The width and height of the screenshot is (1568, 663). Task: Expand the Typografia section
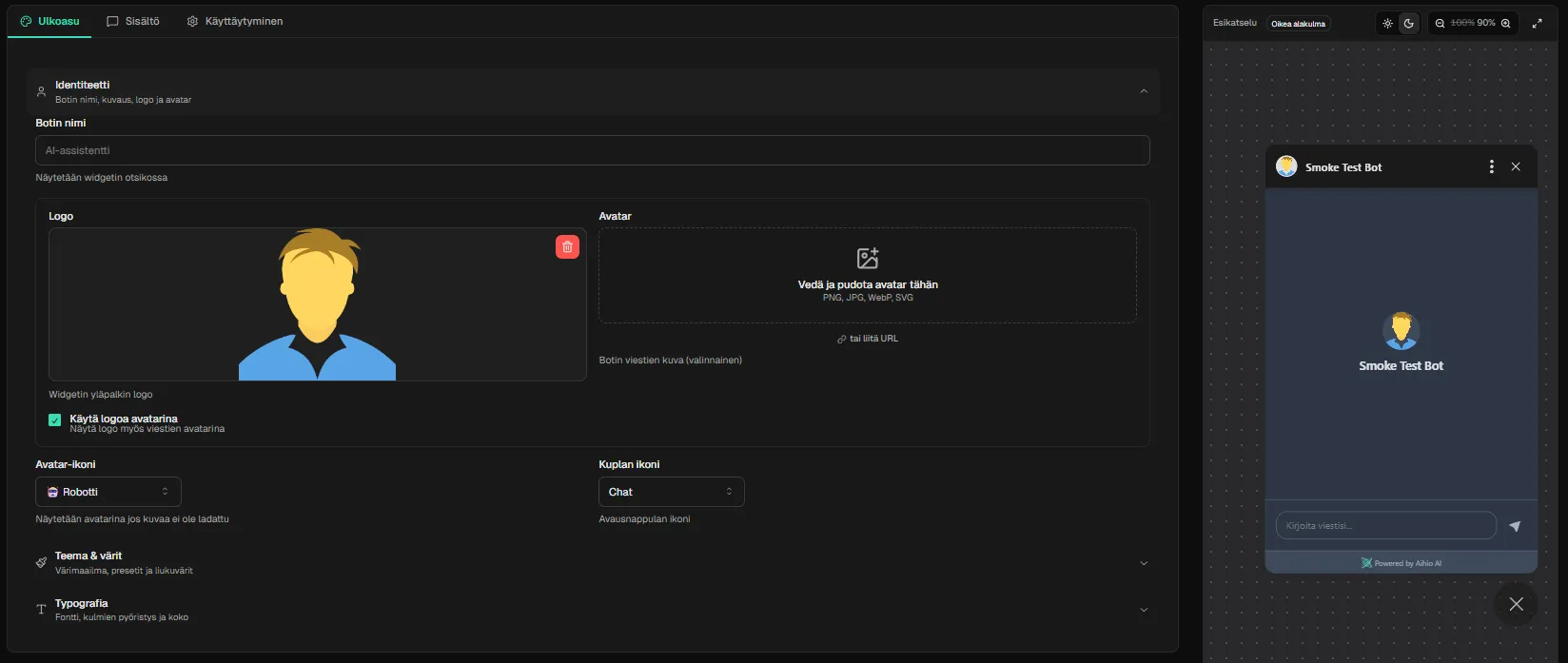(592, 610)
